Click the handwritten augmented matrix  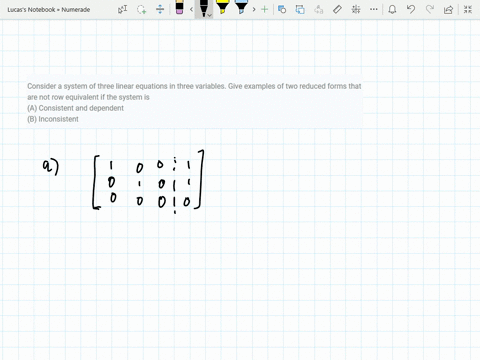click(x=148, y=181)
